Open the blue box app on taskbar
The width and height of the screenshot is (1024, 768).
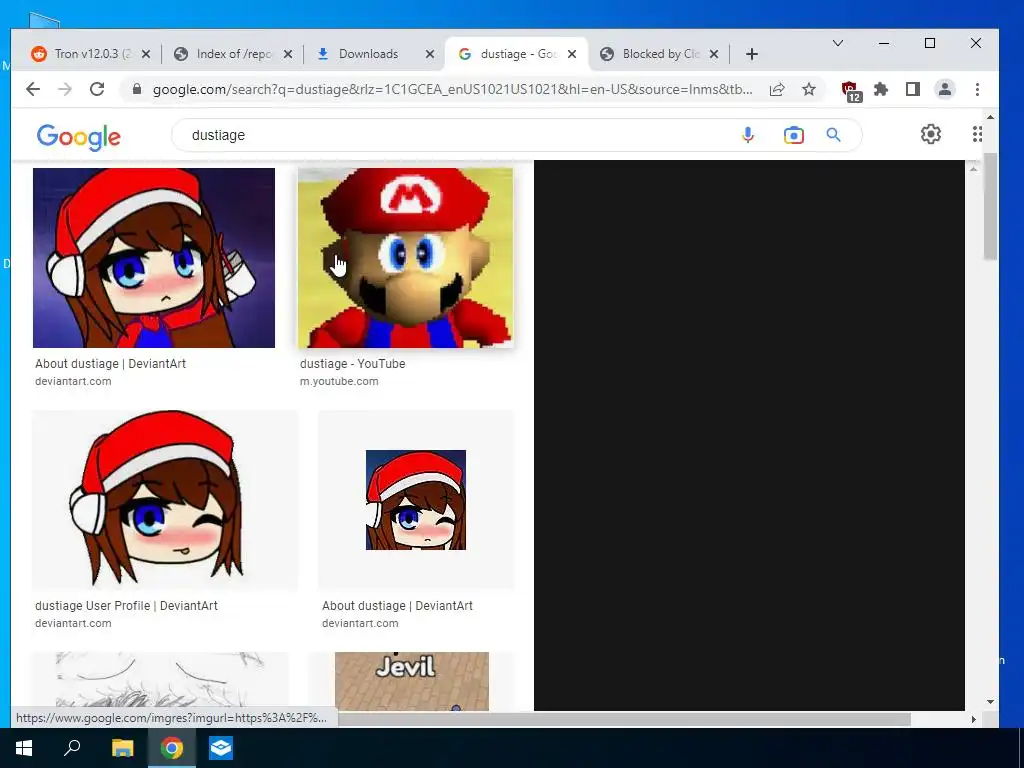pyautogui.click(x=221, y=748)
